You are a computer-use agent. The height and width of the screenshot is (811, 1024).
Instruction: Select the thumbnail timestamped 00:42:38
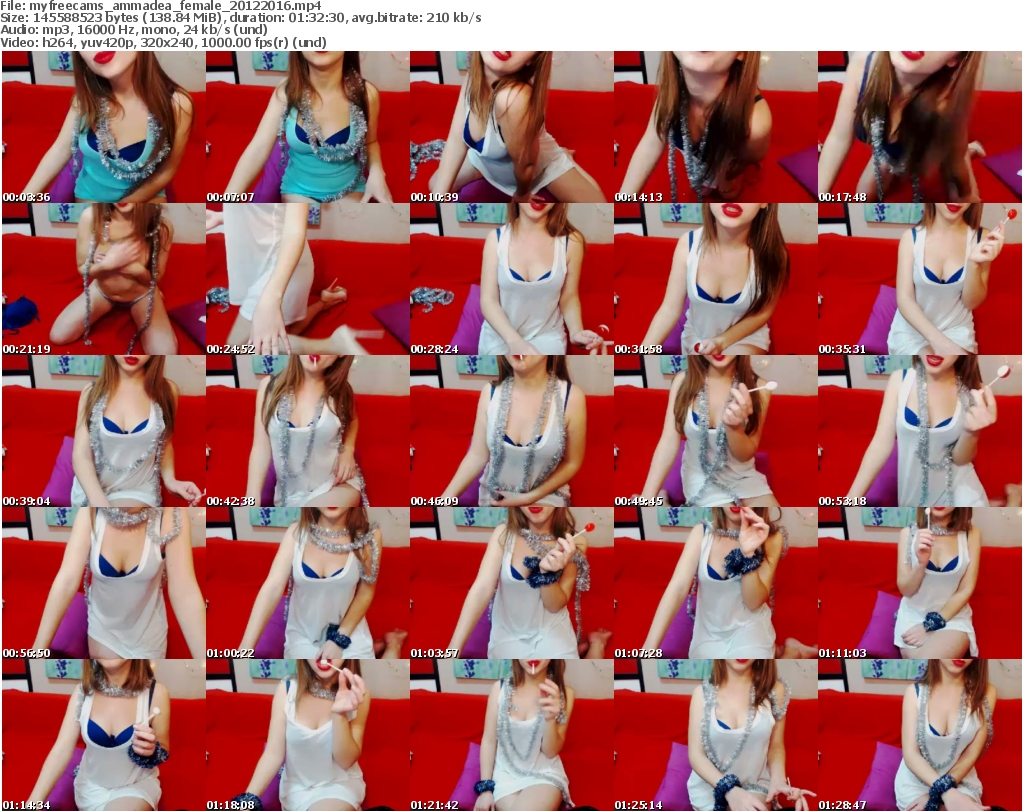pyautogui.click(x=308, y=431)
